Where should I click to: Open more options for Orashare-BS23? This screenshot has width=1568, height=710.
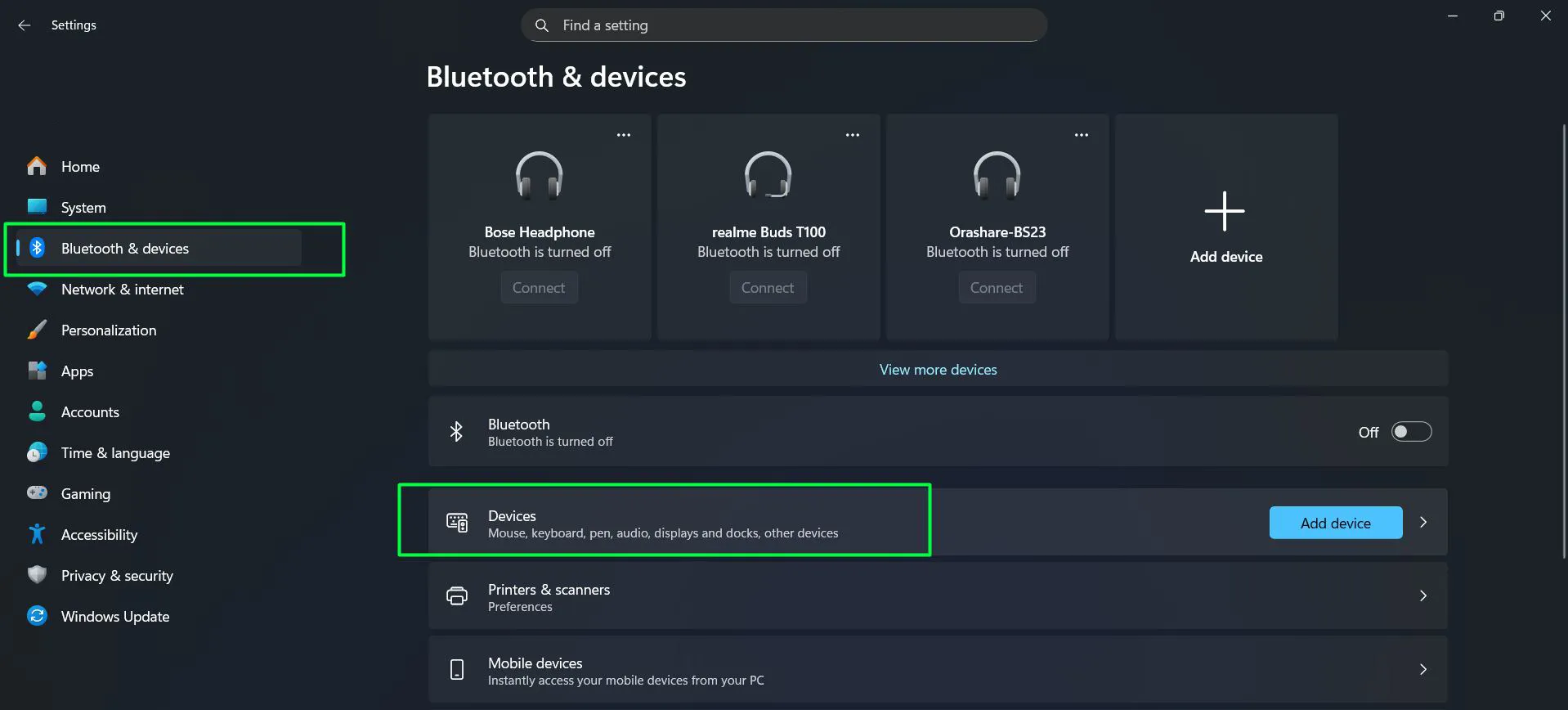[1082, 135]
